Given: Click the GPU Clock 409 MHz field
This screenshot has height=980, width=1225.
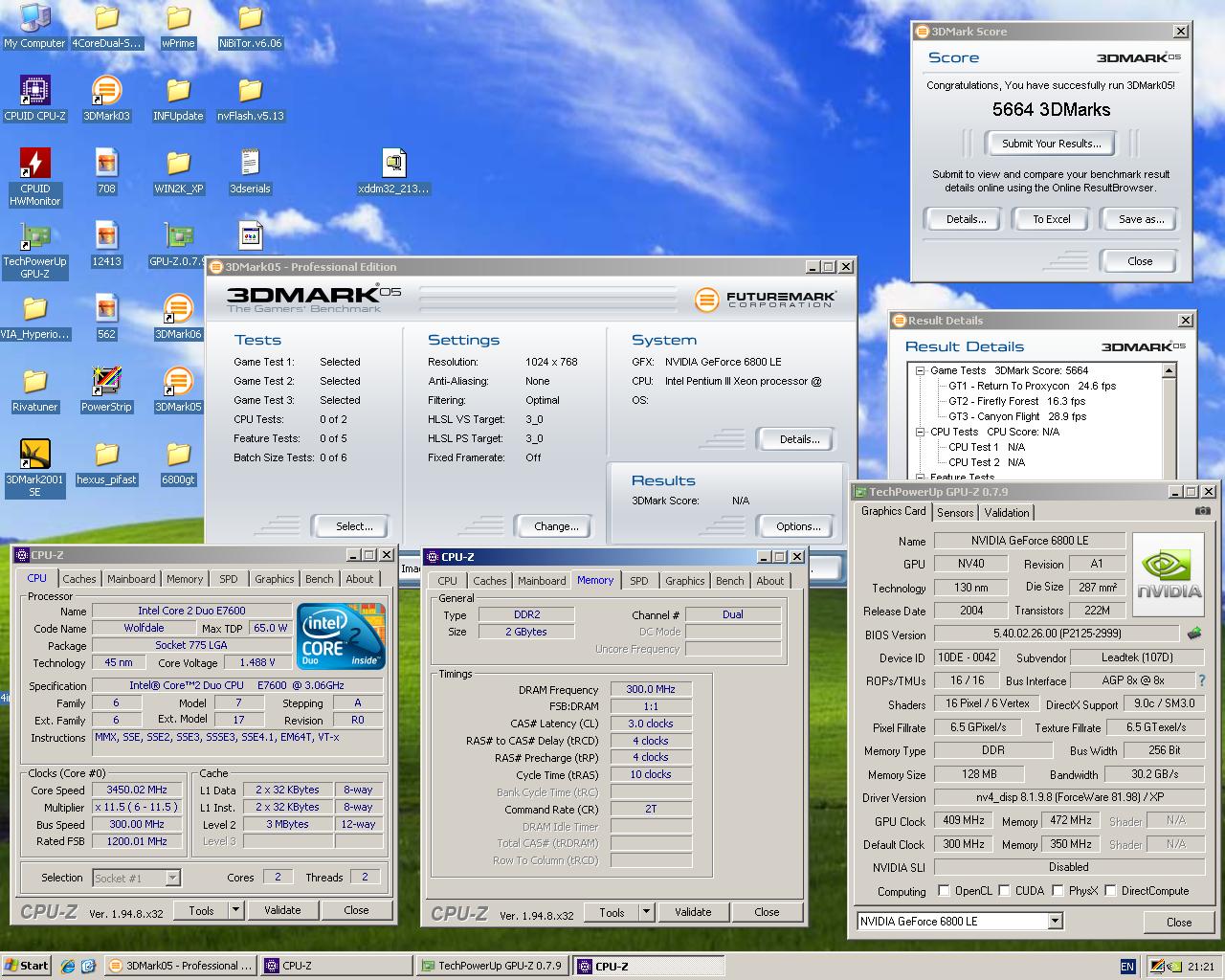Looking at the screenshot, I should (964, 820).
